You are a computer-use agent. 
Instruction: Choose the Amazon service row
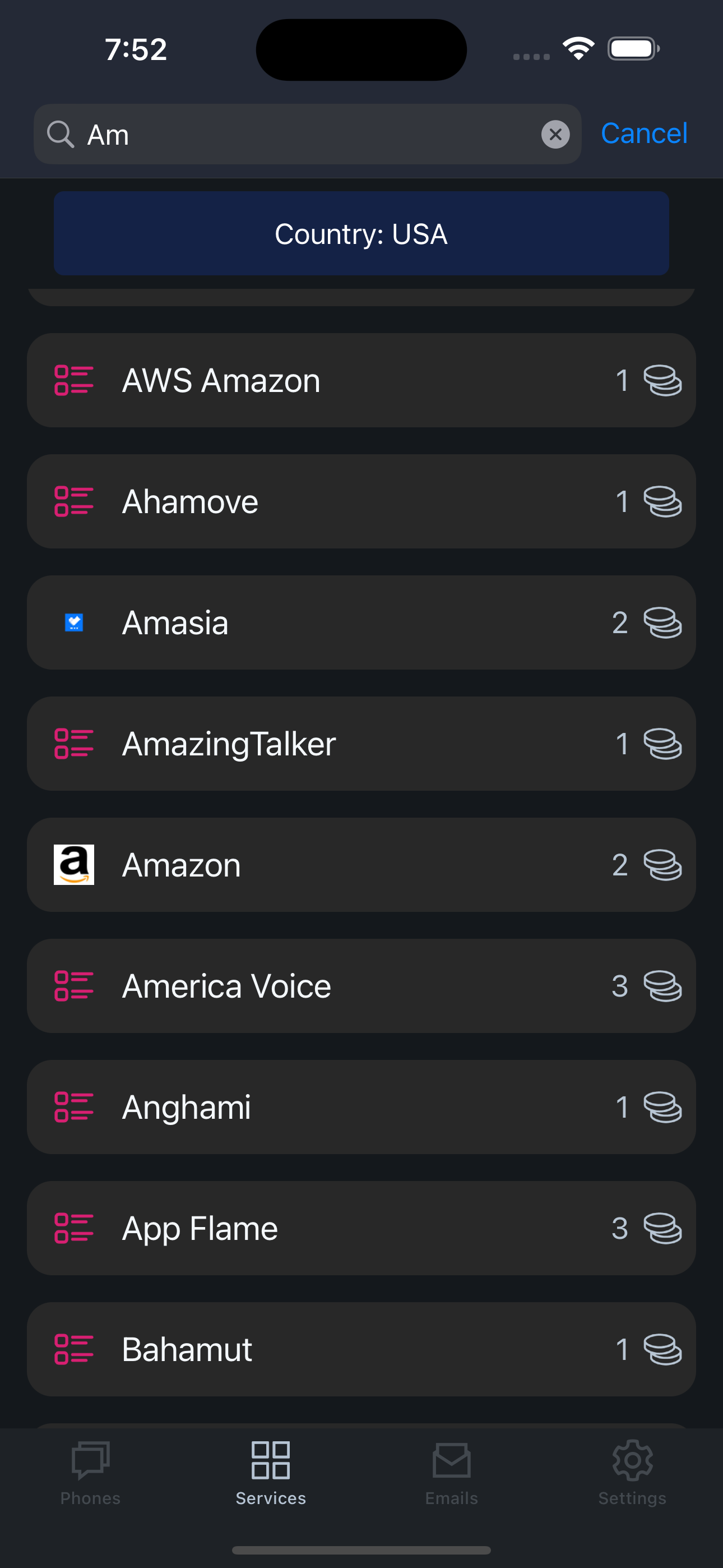[x=361, y=864]
